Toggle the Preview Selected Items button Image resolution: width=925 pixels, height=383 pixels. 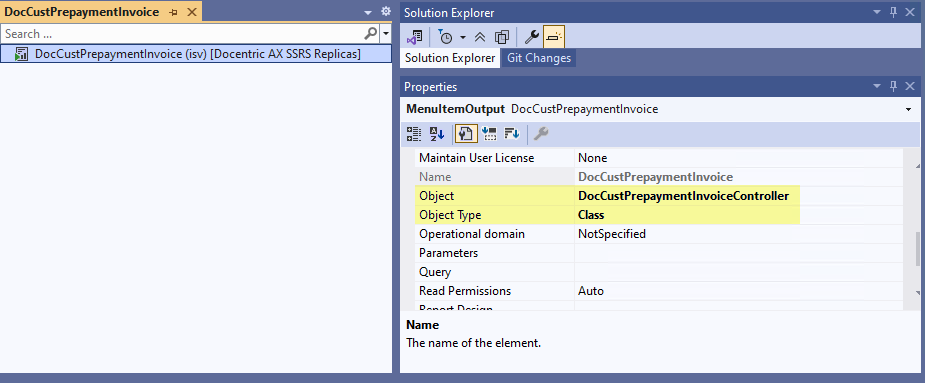pyautogui.click(x=554, y=37)
